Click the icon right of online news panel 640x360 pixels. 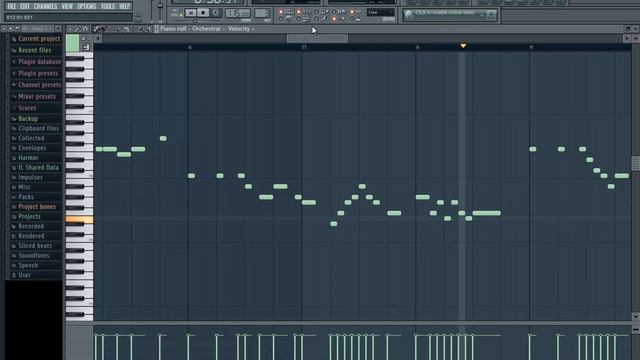coord(491,15)
